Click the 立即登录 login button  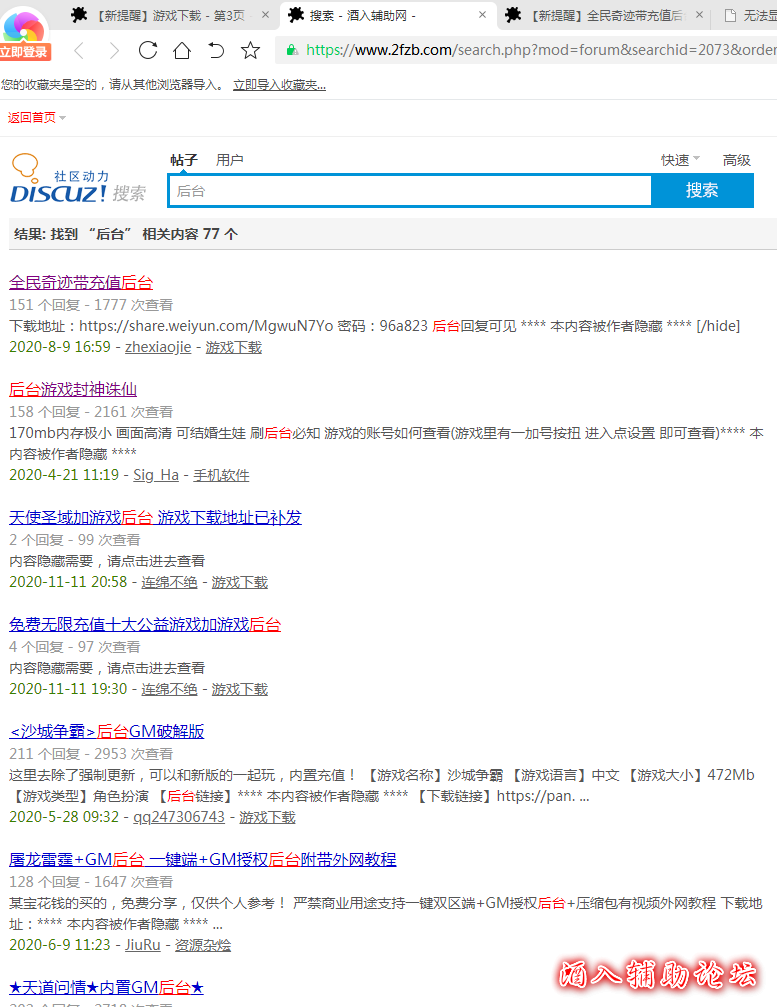[x=24, y=52]
